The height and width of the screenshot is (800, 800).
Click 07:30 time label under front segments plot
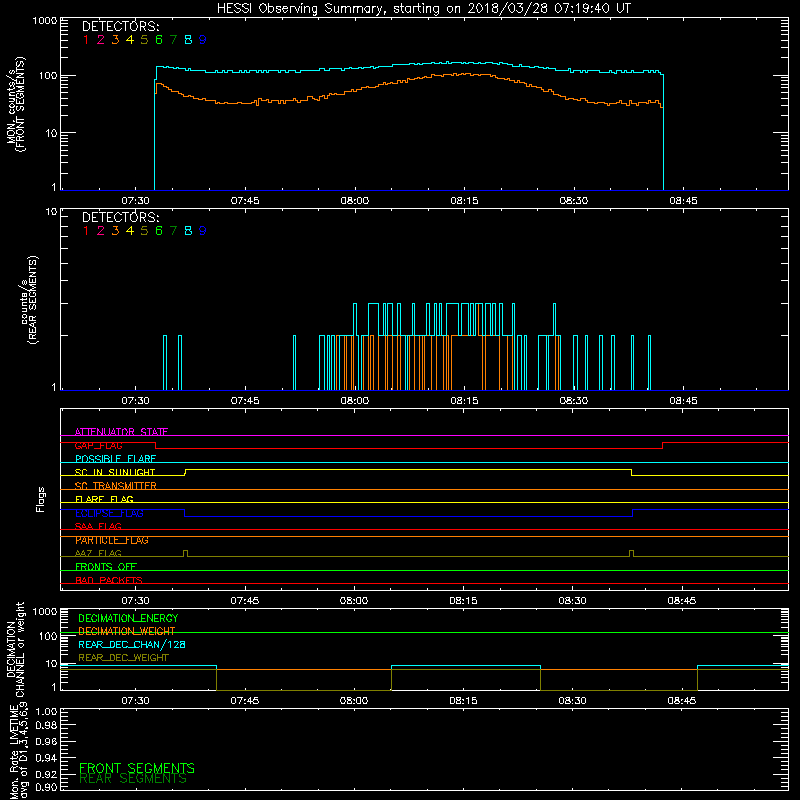135,201
